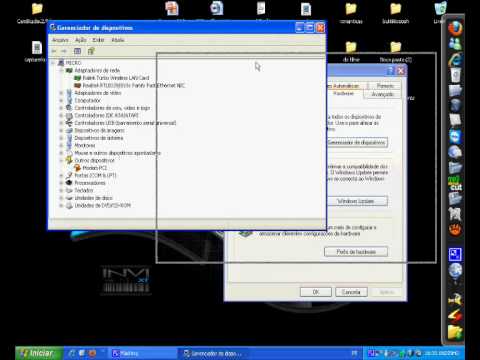Click the Certificado folder on desktop
This screenshot has width=480, height=360.
37,9
